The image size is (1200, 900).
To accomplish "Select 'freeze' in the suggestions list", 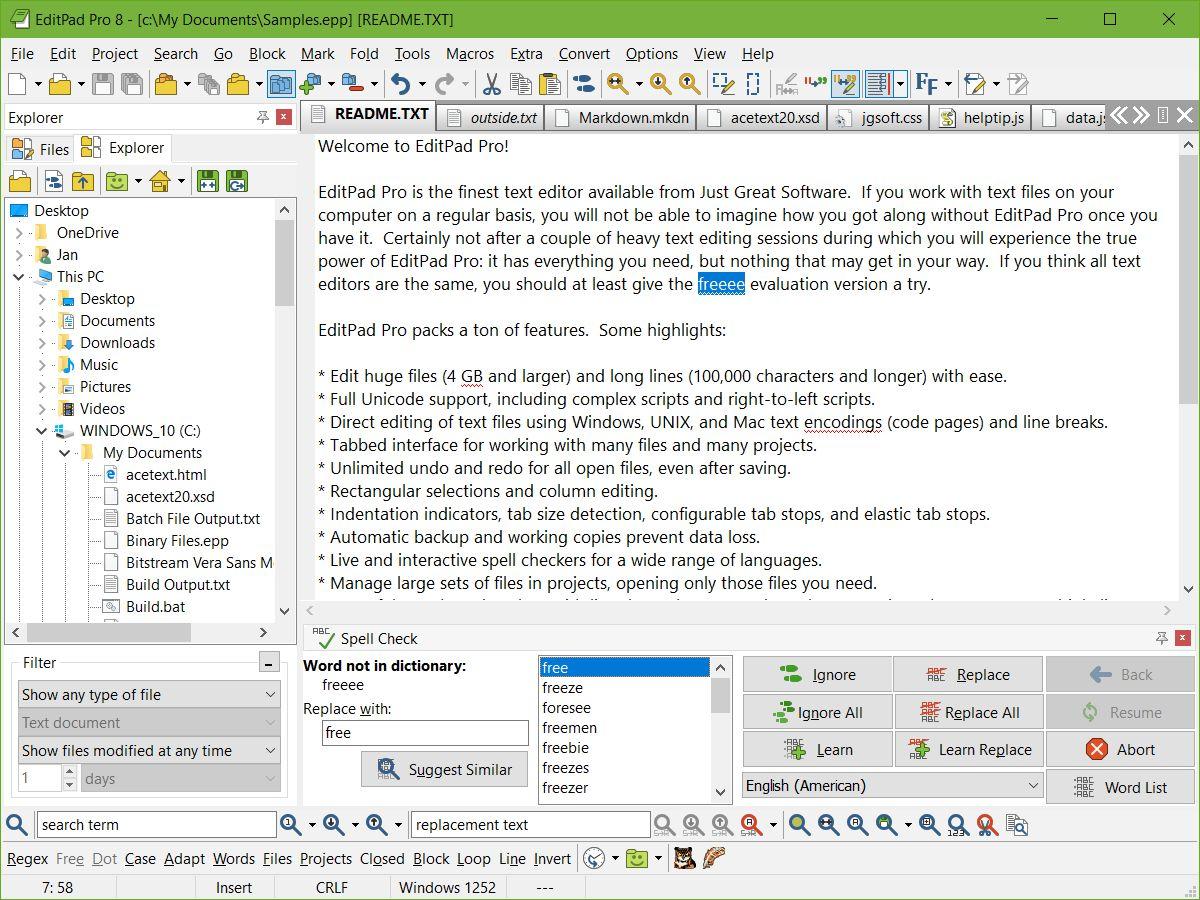I will coord(624,687).
